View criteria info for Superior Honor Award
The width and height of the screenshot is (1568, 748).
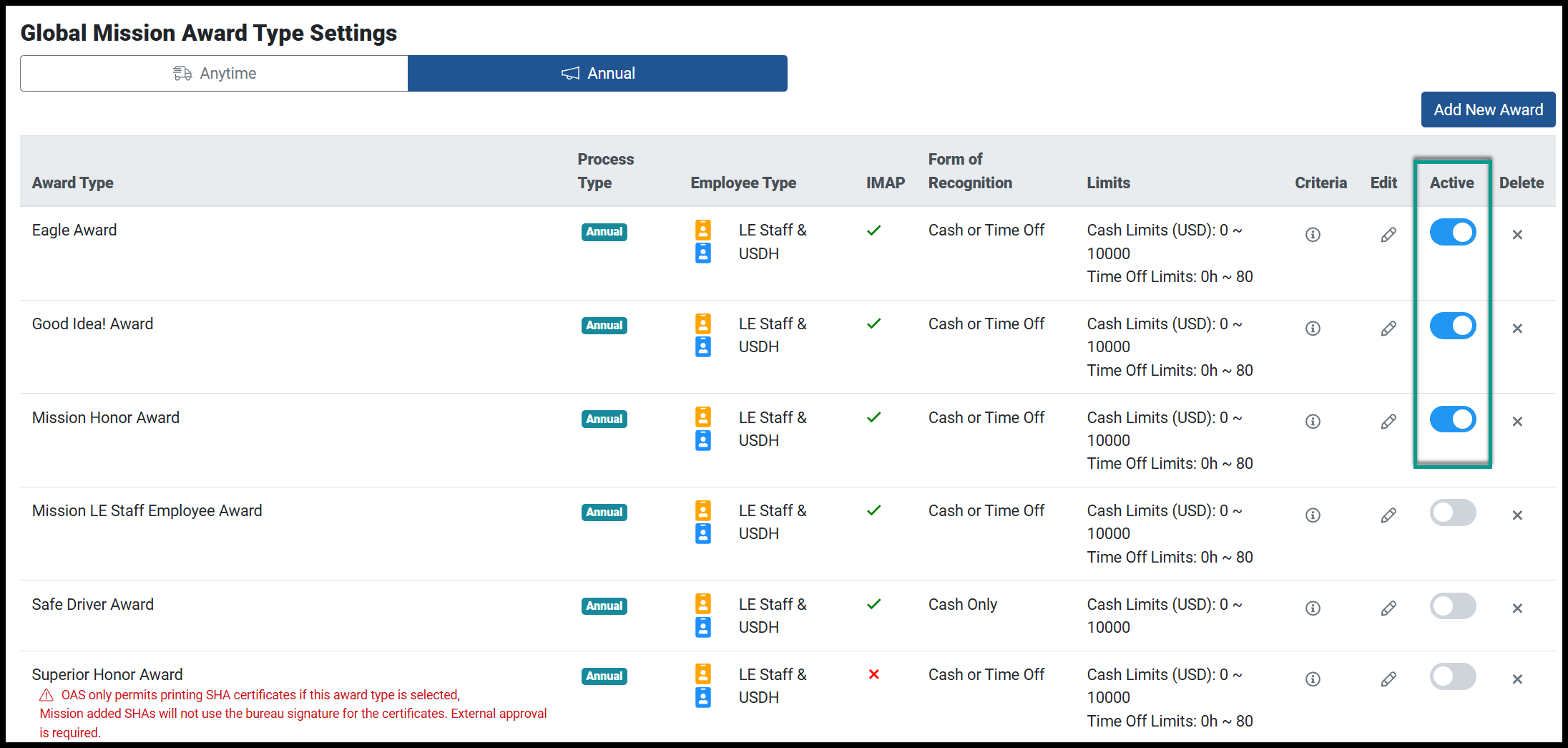pyautogui.click(x=1313, y=679)
